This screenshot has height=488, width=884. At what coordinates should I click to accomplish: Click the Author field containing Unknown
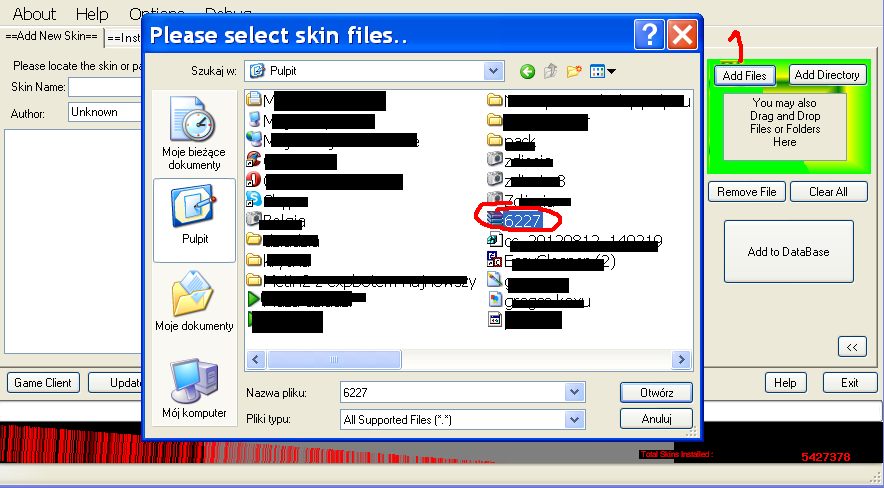(105, 112)
